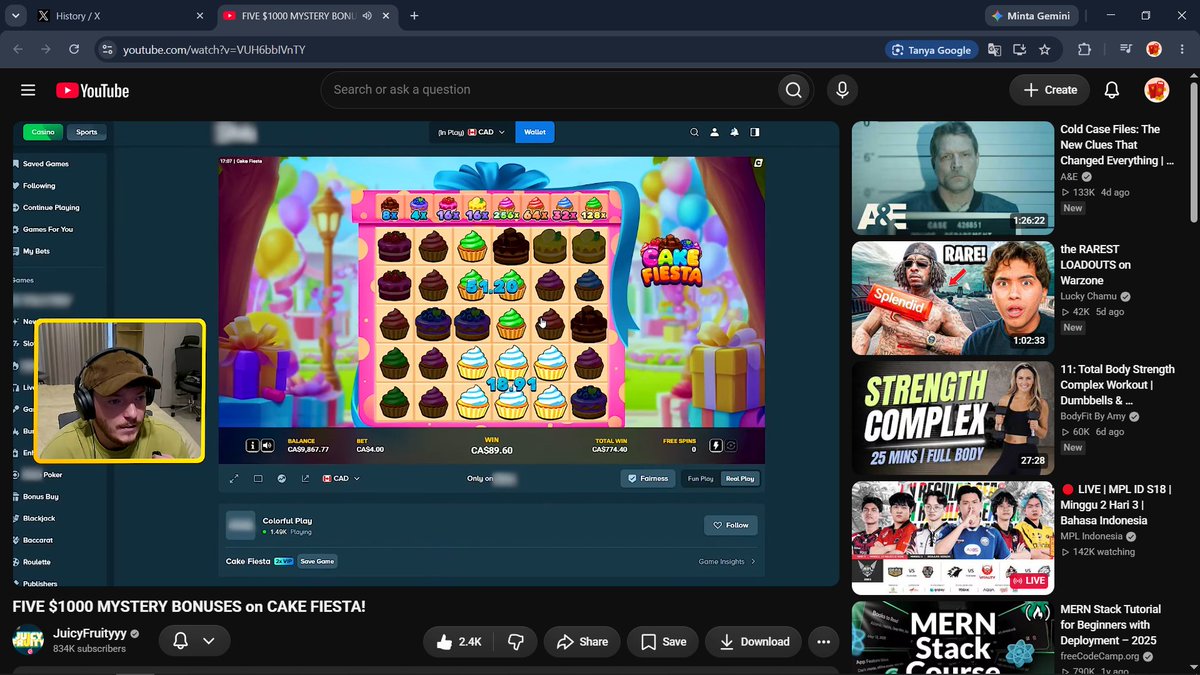
Task: Click the video player to pause playback
Action: point(426,353)
